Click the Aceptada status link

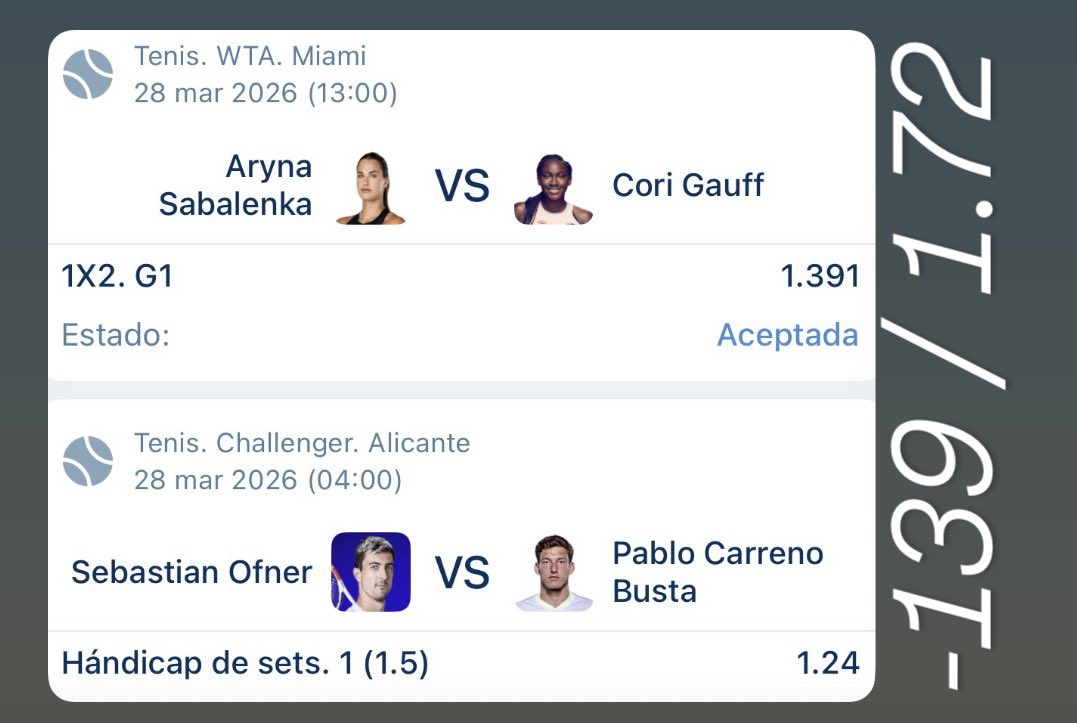(787, 335)
